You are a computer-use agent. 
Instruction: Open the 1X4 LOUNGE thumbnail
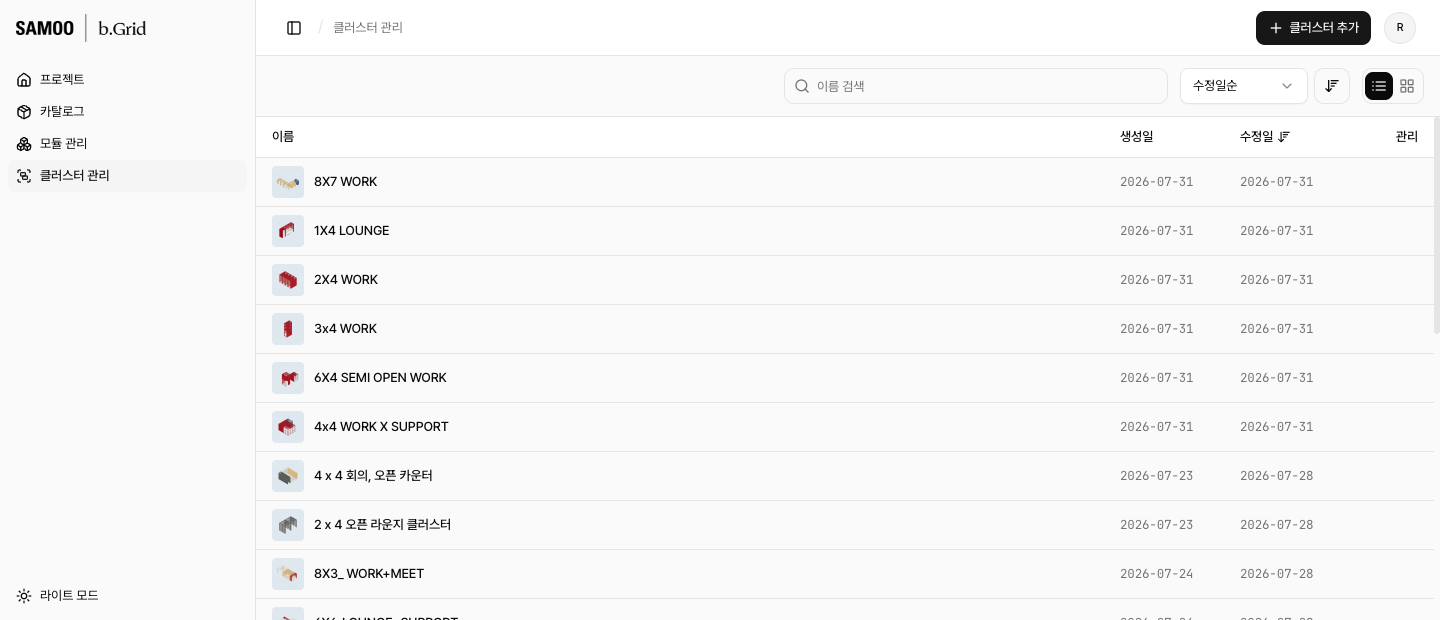(x=288, y=231)
